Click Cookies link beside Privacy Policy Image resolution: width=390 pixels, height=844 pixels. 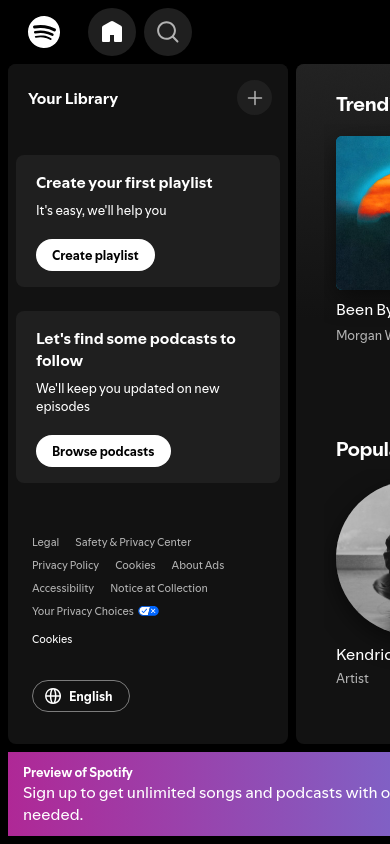point(135,565)
